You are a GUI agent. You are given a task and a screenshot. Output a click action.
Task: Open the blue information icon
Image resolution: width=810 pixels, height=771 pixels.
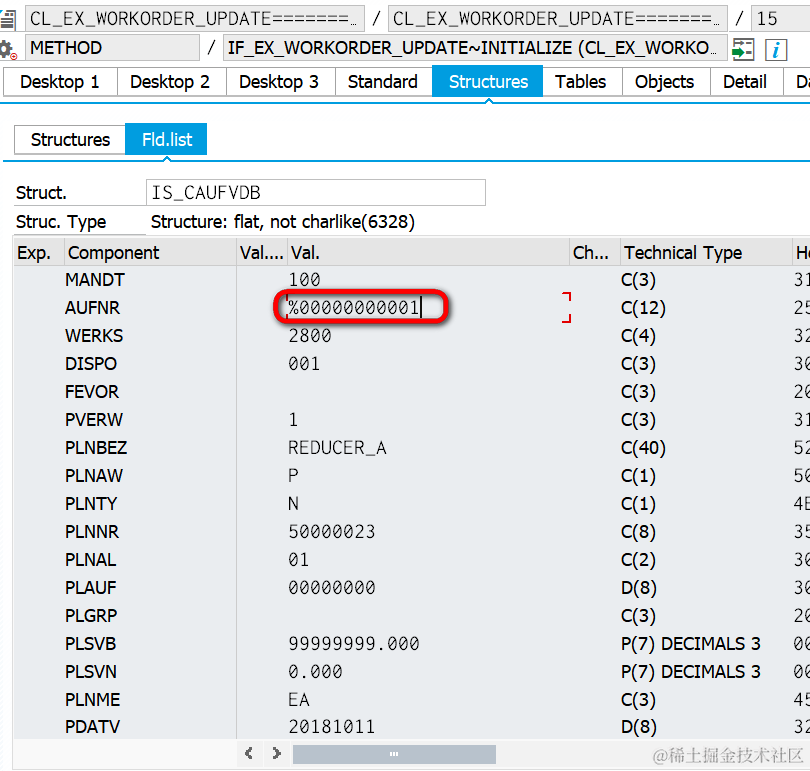pyautogui.click(x=775, y=50)
